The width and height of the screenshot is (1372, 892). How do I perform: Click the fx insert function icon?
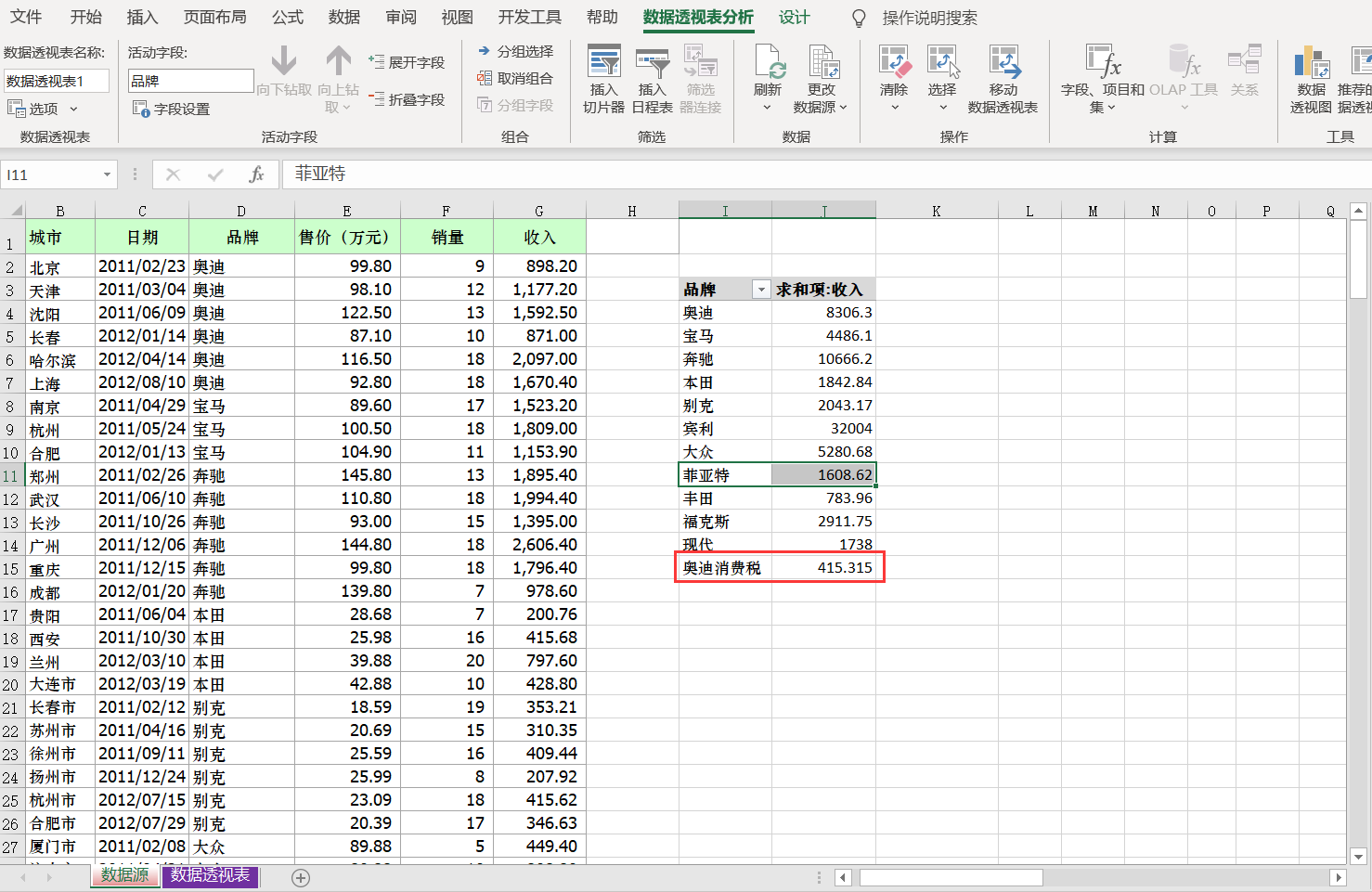(257, 174)
